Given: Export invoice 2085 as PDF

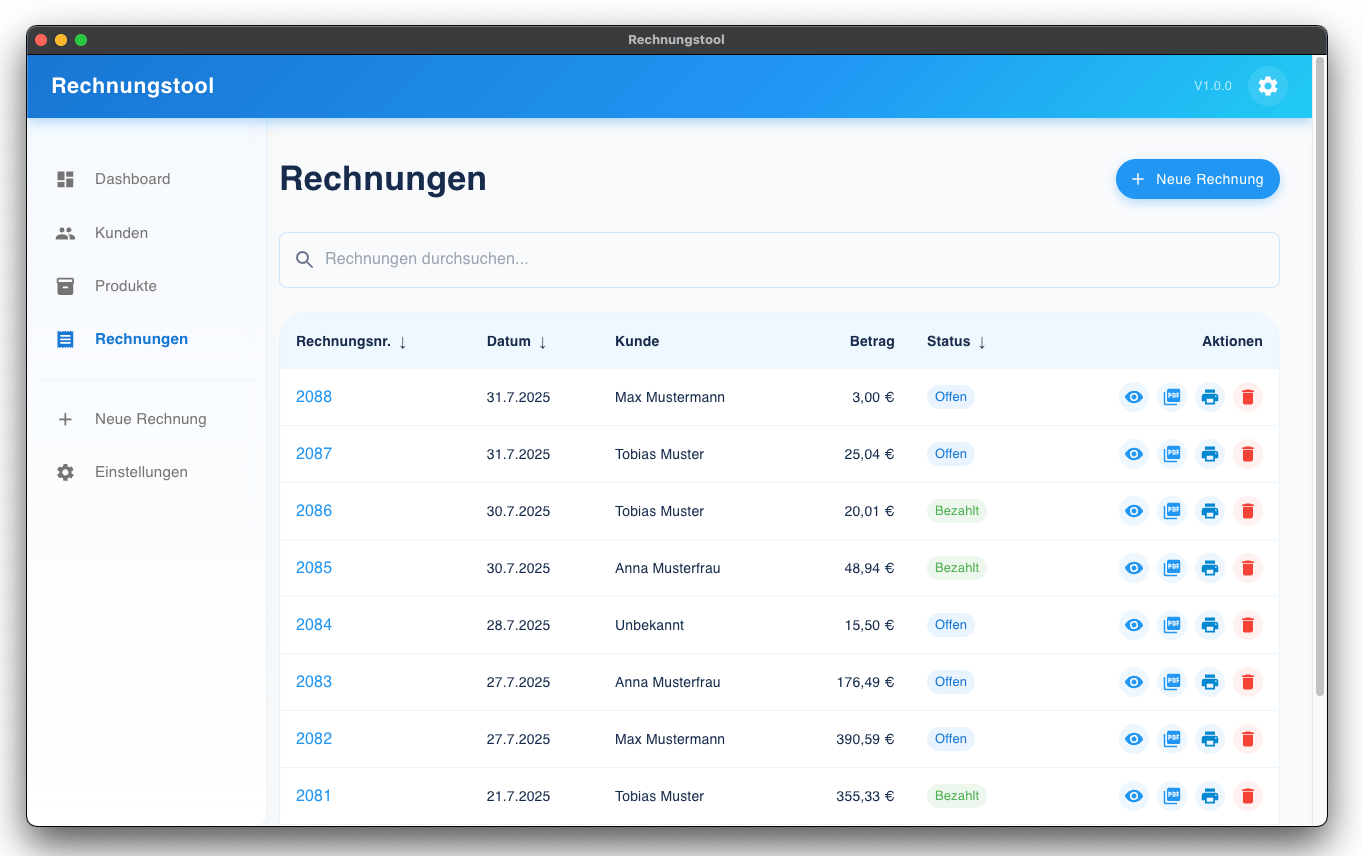Looking at the screenshot, I should (1172, 568).
